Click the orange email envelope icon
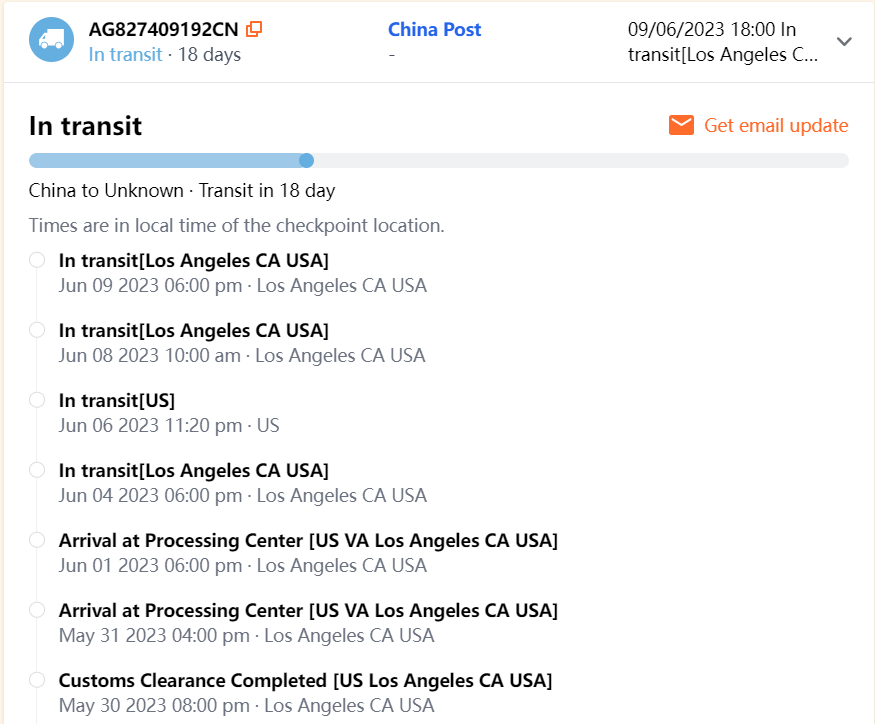This screenshot has height=724, width=875. [x=682, y=125]
